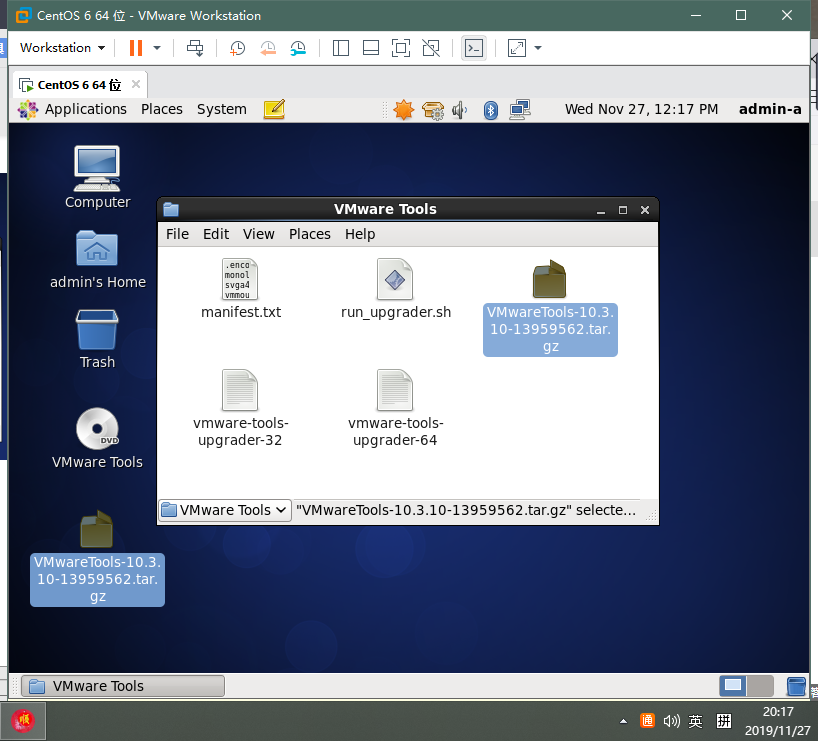Open the network connection icon in panel
818x741 pixels.
pyautogui.click(x=520, y=110)
